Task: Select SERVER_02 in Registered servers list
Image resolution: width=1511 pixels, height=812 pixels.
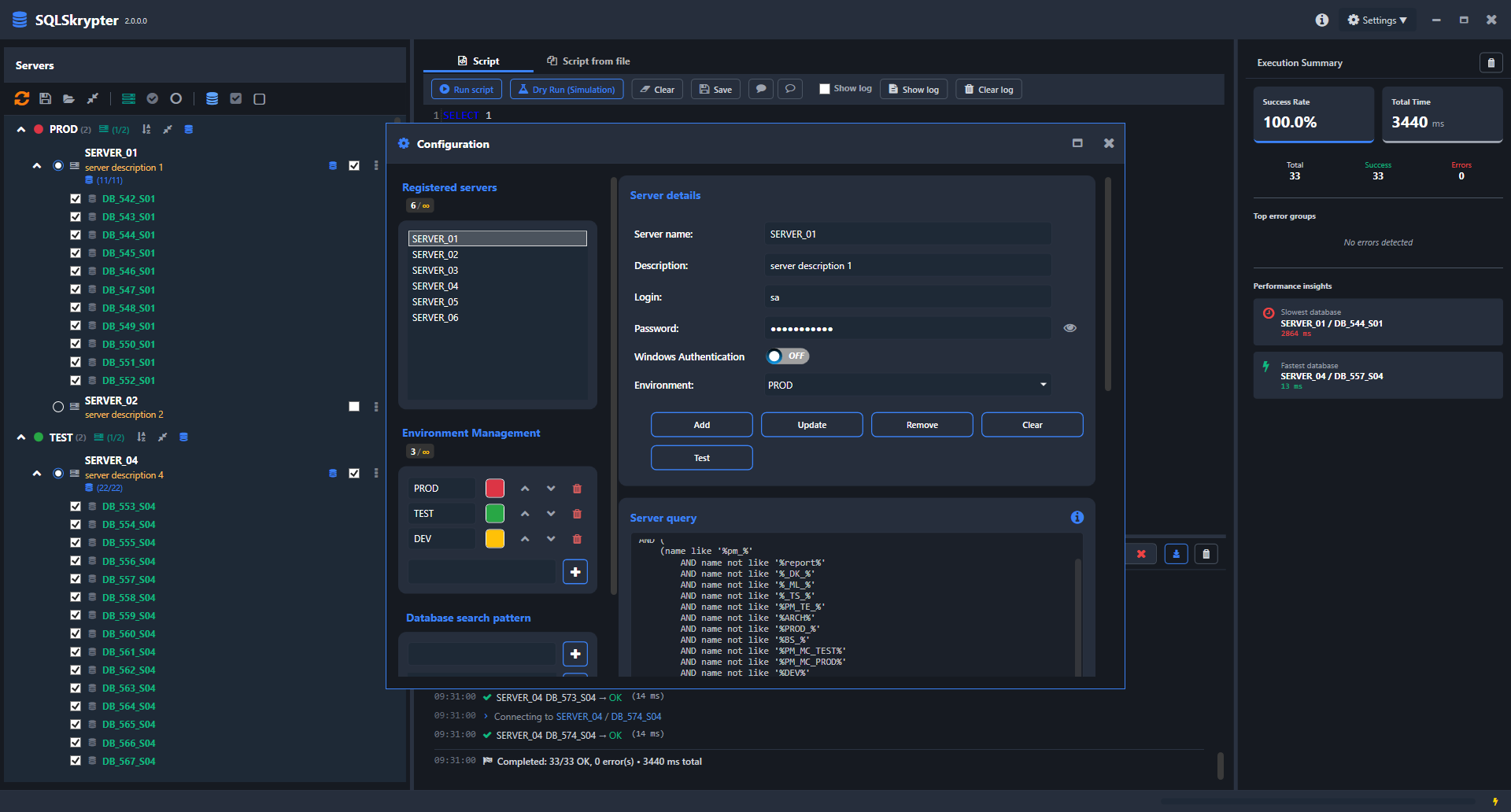Action: click(497, 254)
